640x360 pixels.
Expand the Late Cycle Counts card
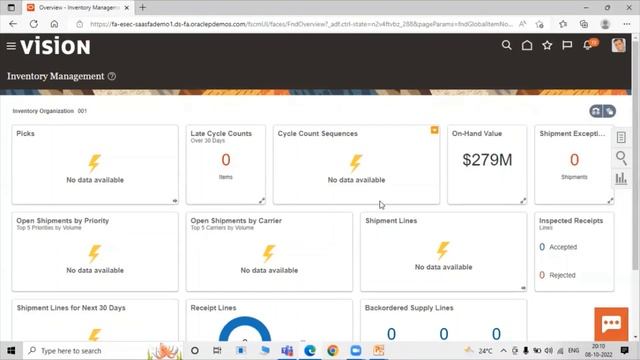pos(262,200)
